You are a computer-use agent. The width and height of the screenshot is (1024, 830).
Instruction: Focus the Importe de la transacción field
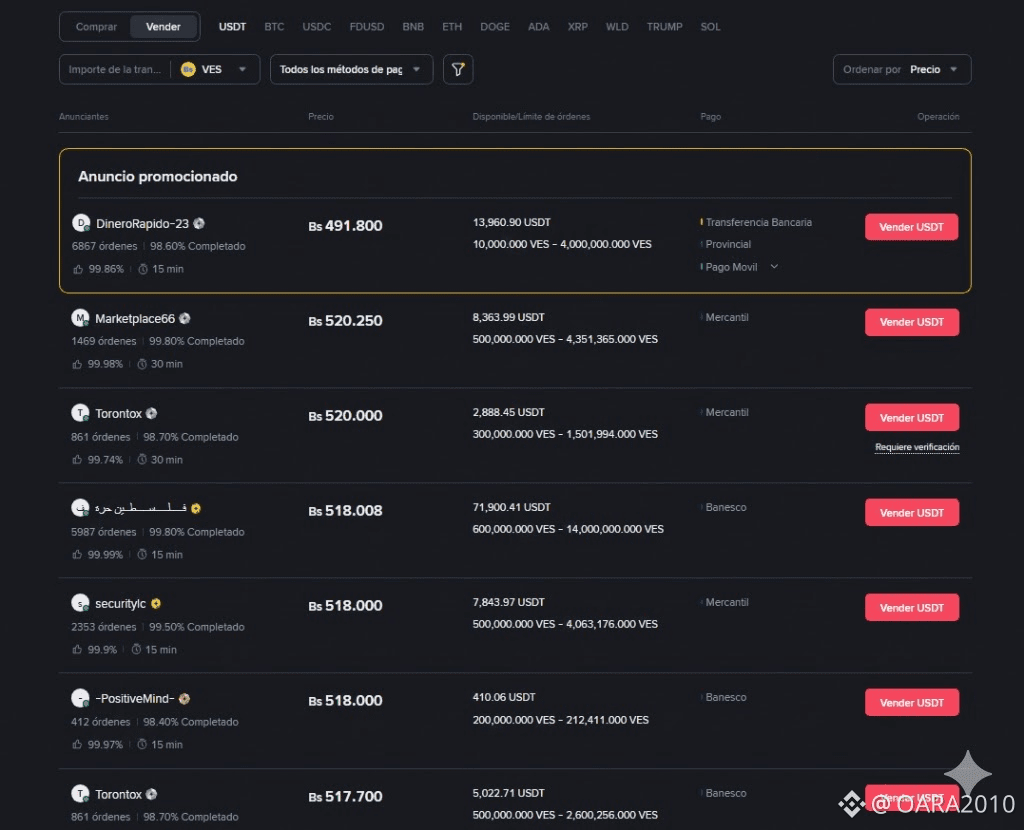115,69
